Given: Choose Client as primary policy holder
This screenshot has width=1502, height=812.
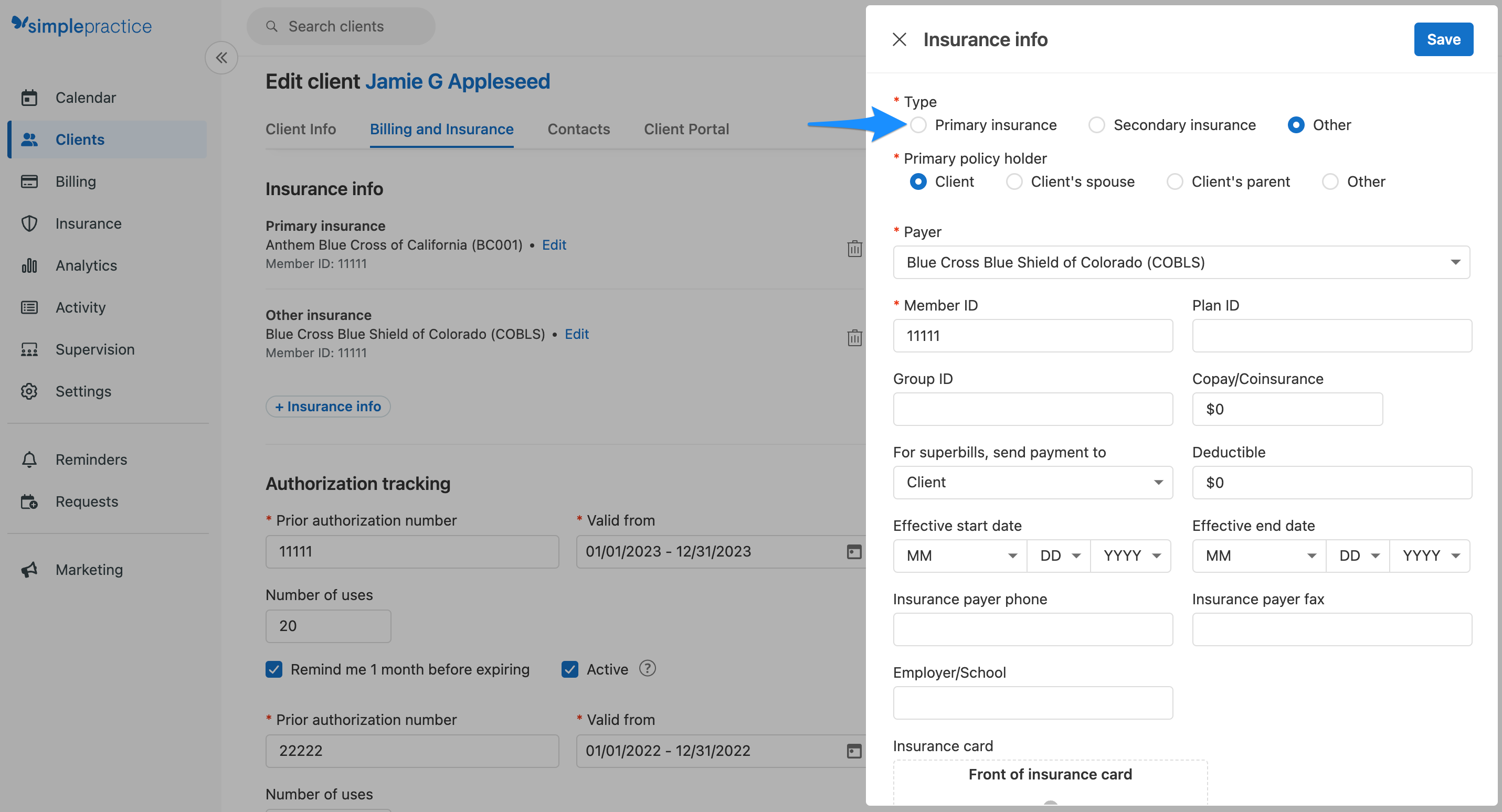Looking at the screenshot, I should pyautogui.click(x=918, y=181).
